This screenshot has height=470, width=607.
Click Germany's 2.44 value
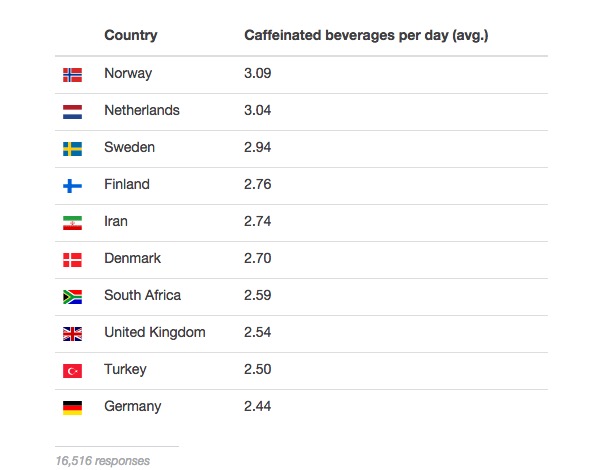point(257,406)
